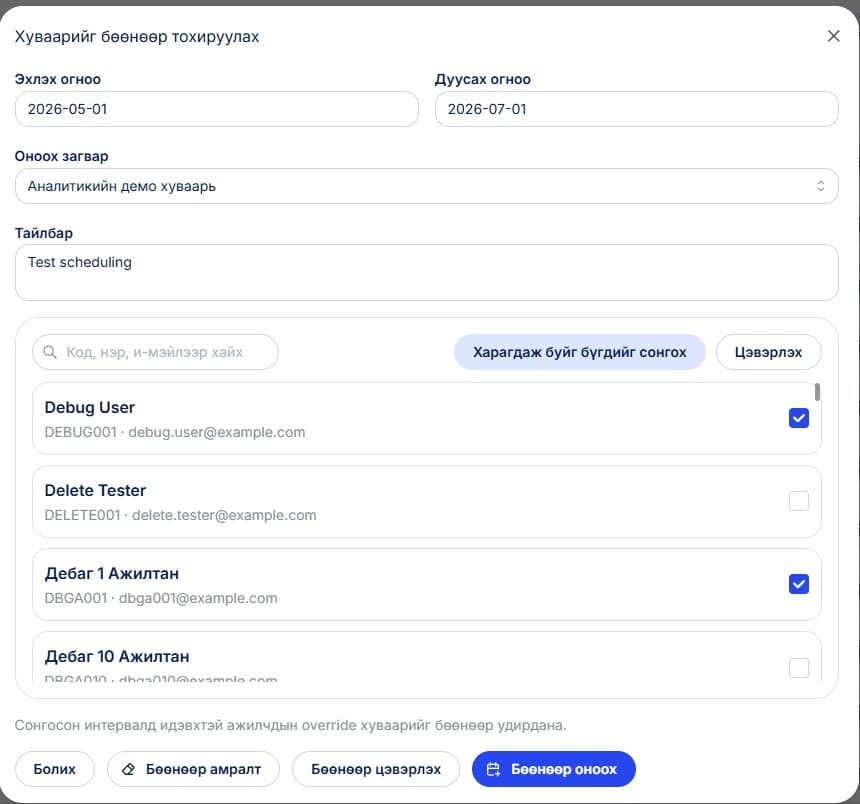This screenshot has width=860, height=804.
Task: Check the Дебаг 10 Ажилтан checkbox
Action: (799, 667)
